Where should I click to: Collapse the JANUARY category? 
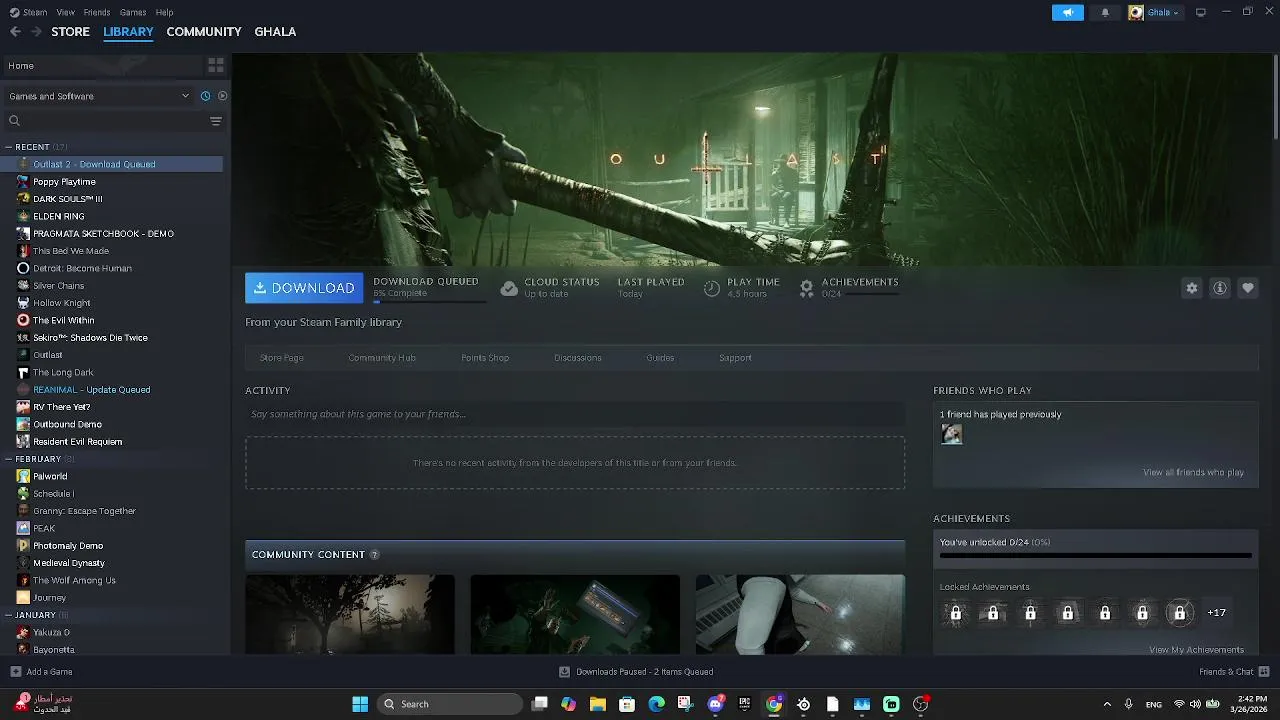click(9, 615)
